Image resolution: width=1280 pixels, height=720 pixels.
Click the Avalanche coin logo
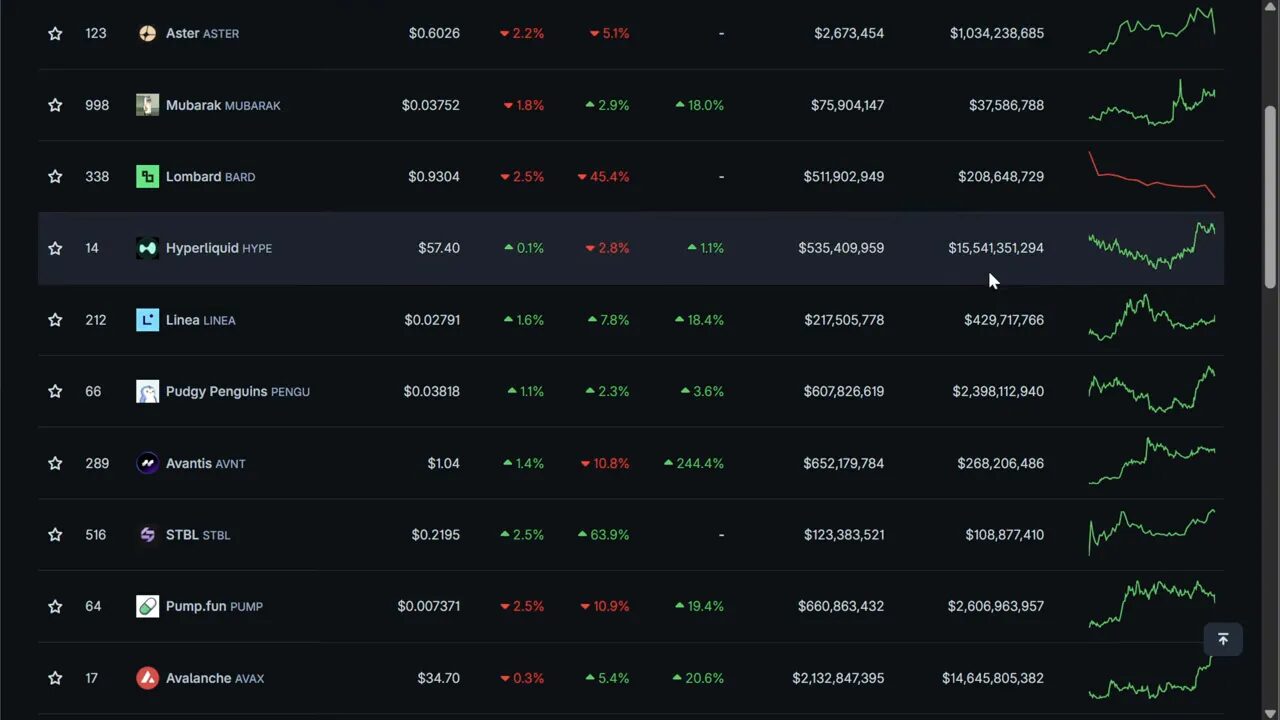[147, 677]
